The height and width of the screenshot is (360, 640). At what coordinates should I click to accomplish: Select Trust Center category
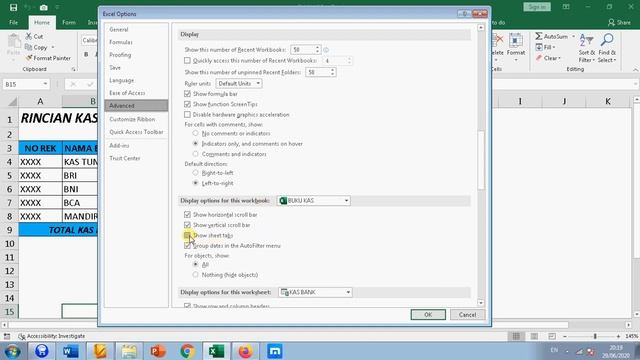click(124, 158)
